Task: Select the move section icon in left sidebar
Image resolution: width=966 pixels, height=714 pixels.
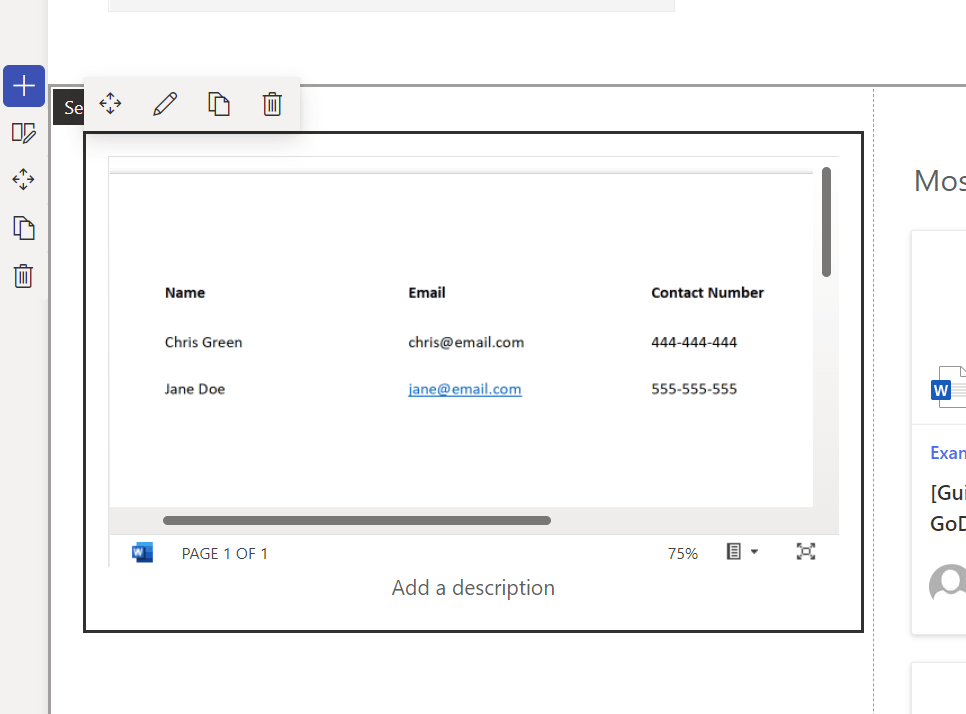Action: click(23, 179)
